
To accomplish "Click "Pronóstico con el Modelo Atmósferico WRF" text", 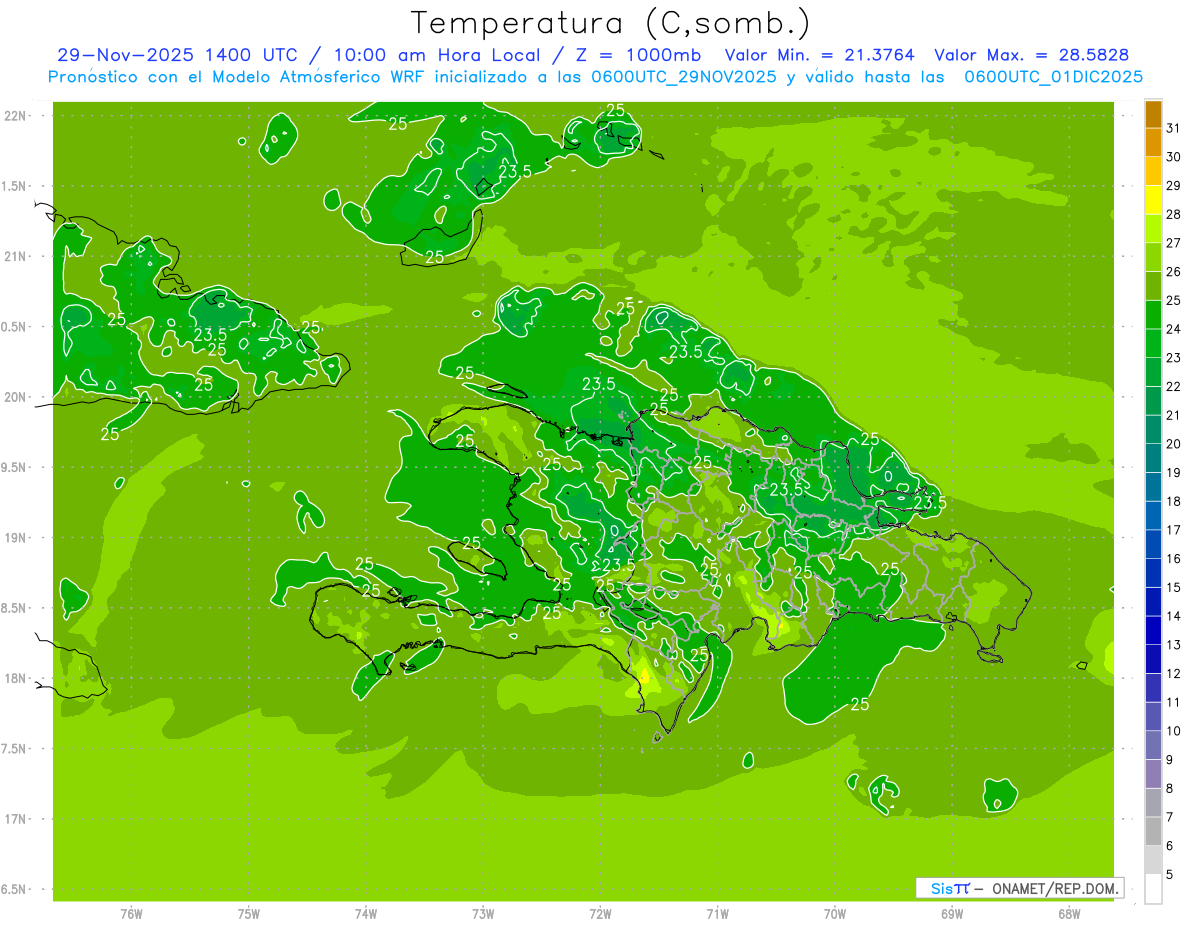I will tap(238, 77).
